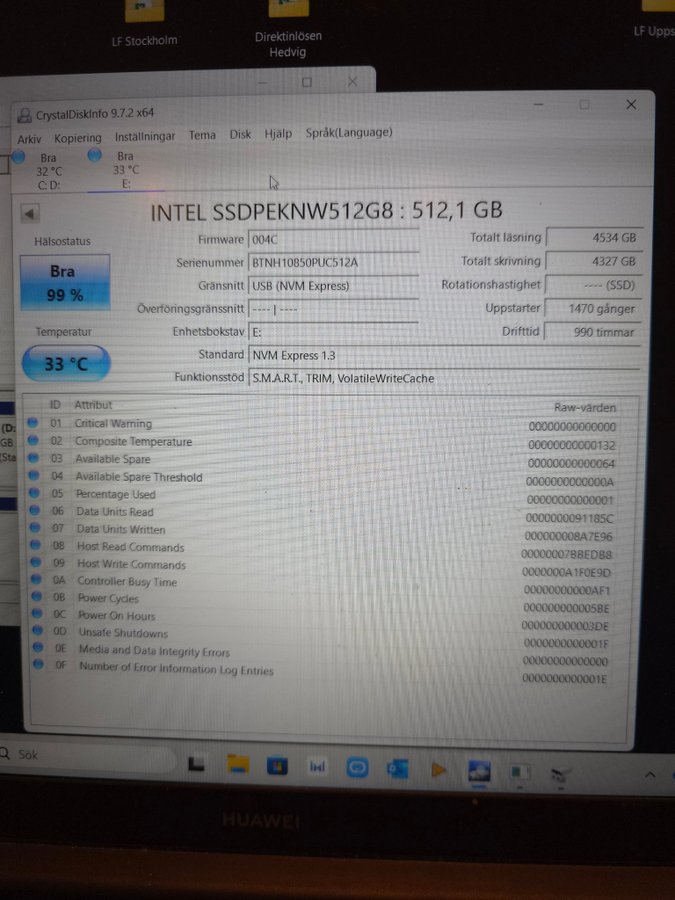The width and height of the screenshot is (675, 900).
Task: Open the Microsoft Store taskbar icon
Action: coord(277,767)
